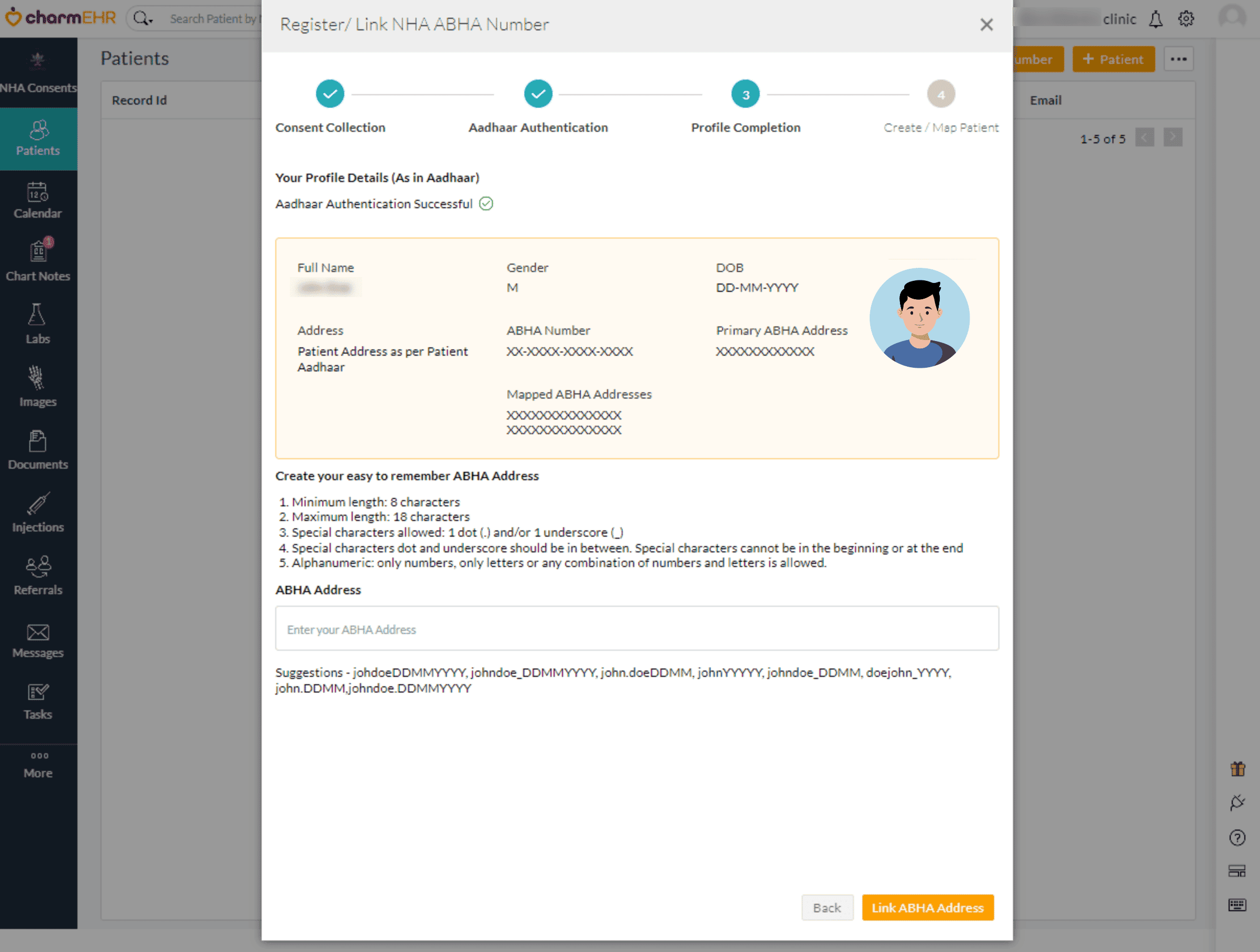Open the Chart Notes section
Image resolution: width=1260 pixels, height=952 pixels.
click(38, 260)
